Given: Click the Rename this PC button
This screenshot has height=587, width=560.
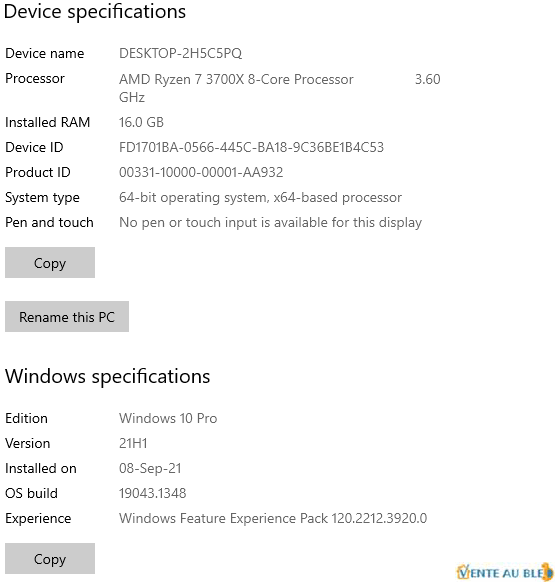Looking at the screenshot, I should pos(67,316).
